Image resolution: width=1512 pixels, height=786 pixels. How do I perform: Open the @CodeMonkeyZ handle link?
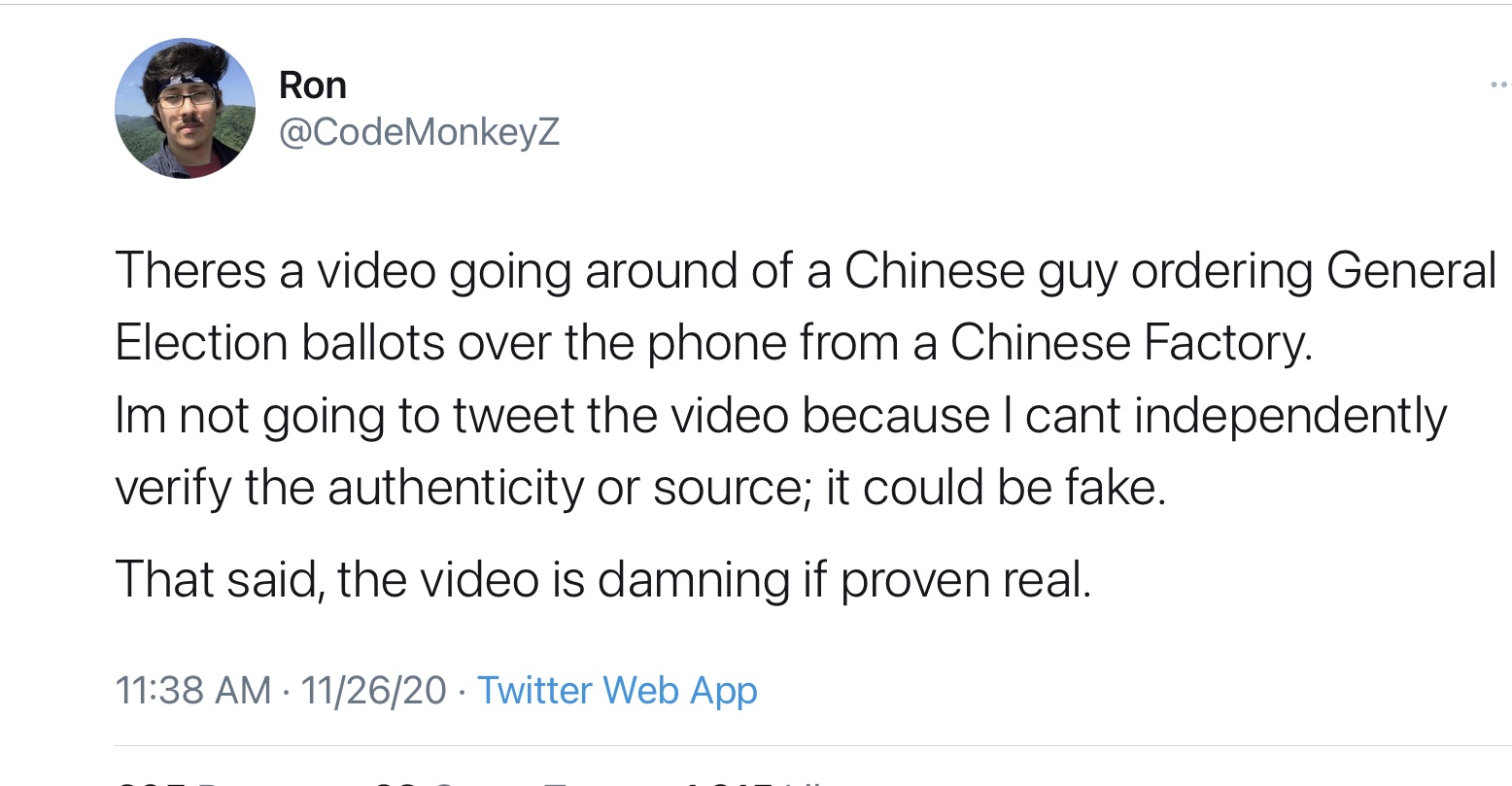(420, 133)
